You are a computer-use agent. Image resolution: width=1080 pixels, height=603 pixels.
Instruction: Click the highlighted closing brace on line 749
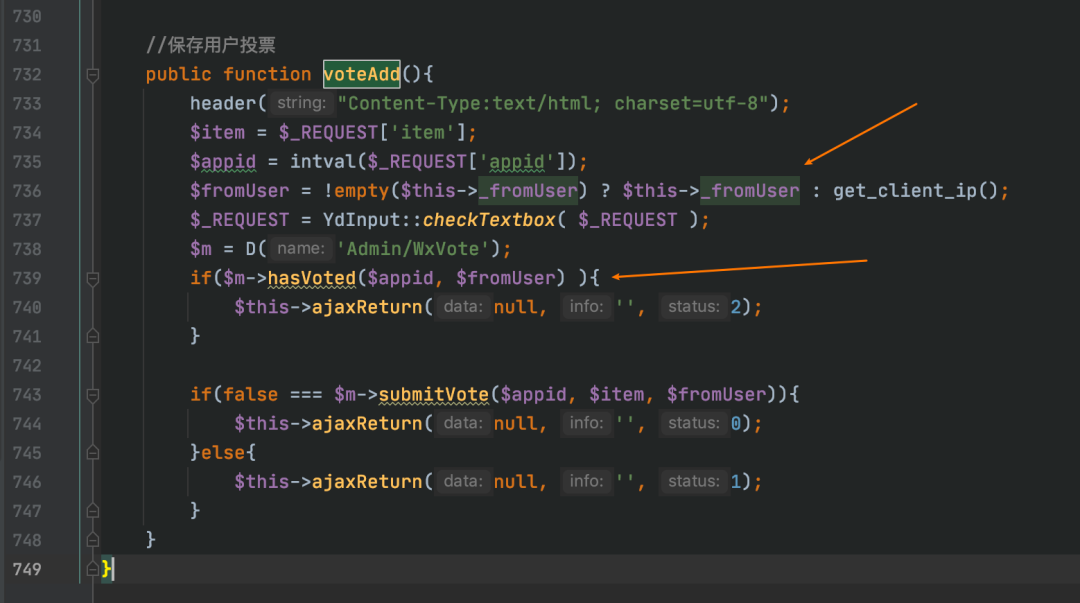pyautogui.click(x=107, y=568)
